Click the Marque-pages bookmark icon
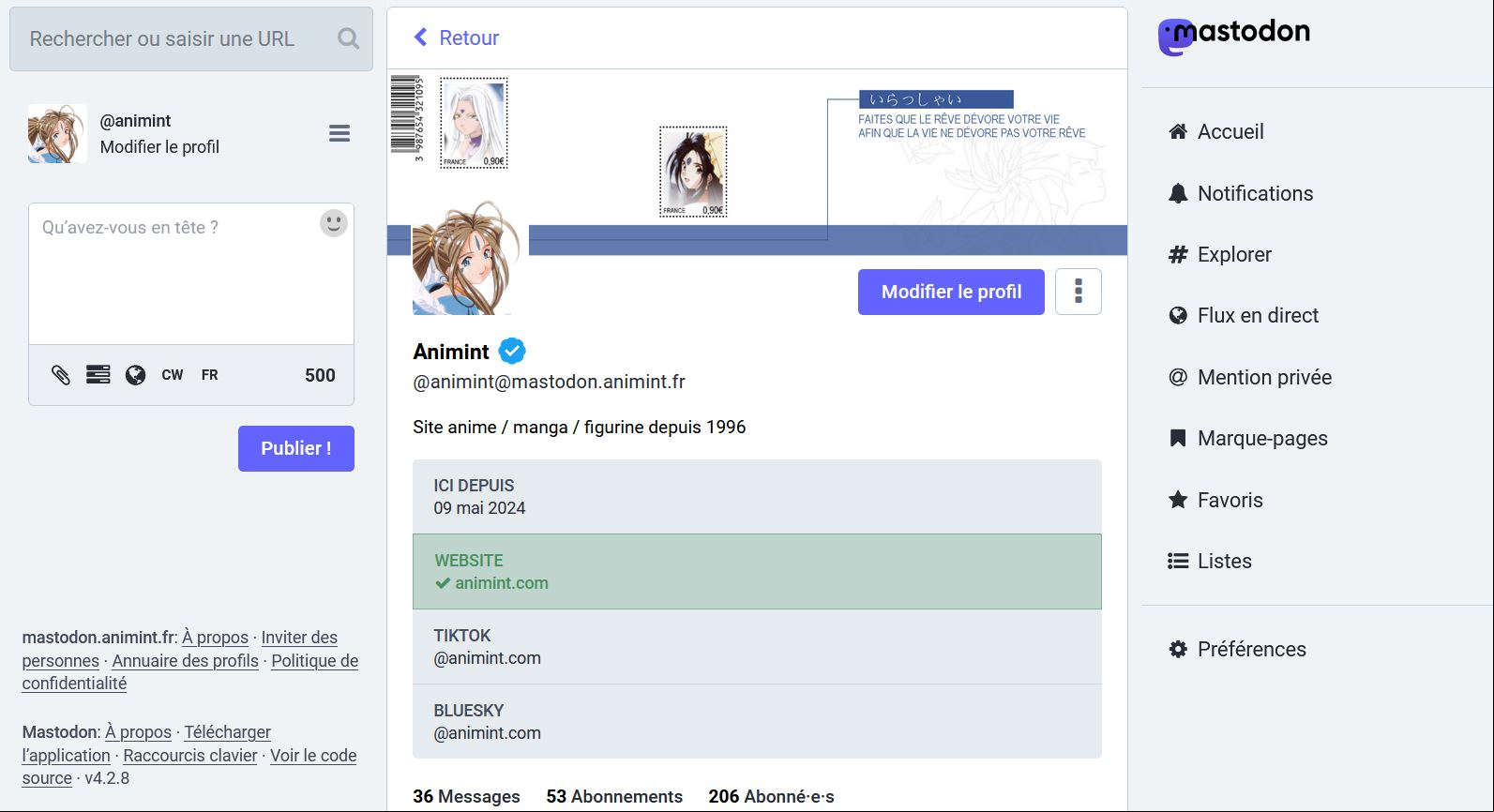1494x812 pixels. (x=1178, y=438)
